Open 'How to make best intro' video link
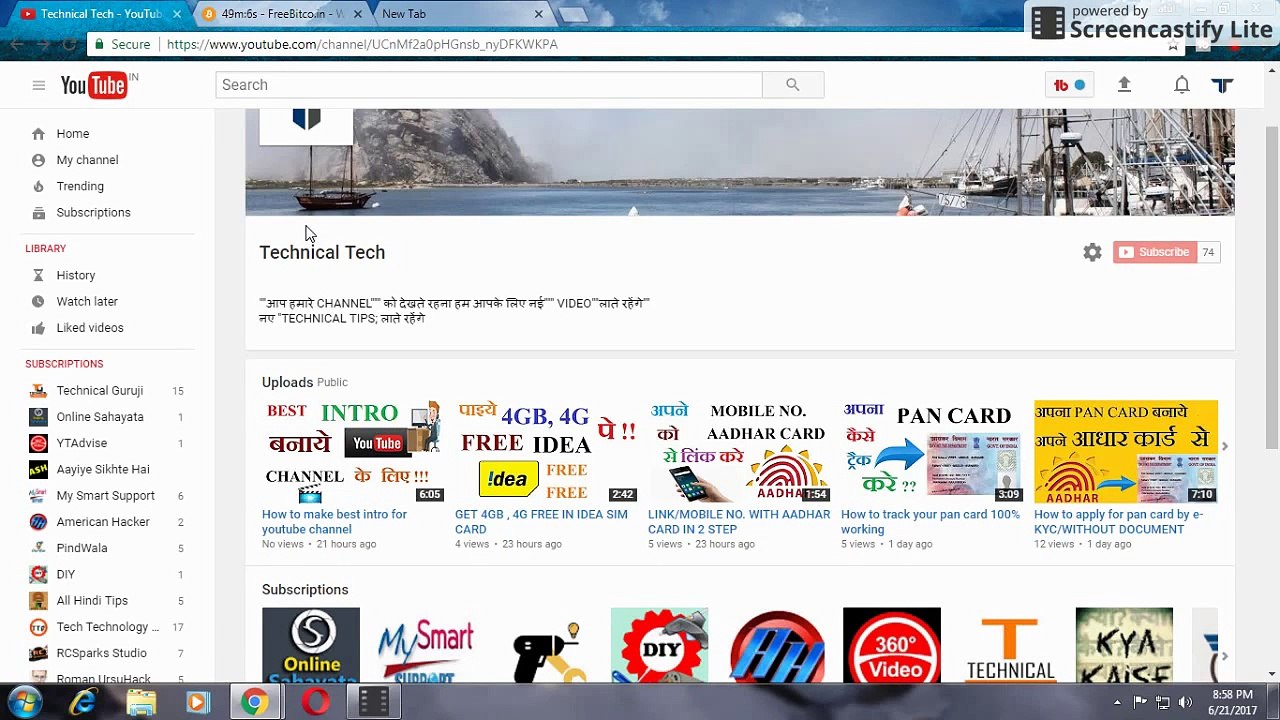 (334, 521)
